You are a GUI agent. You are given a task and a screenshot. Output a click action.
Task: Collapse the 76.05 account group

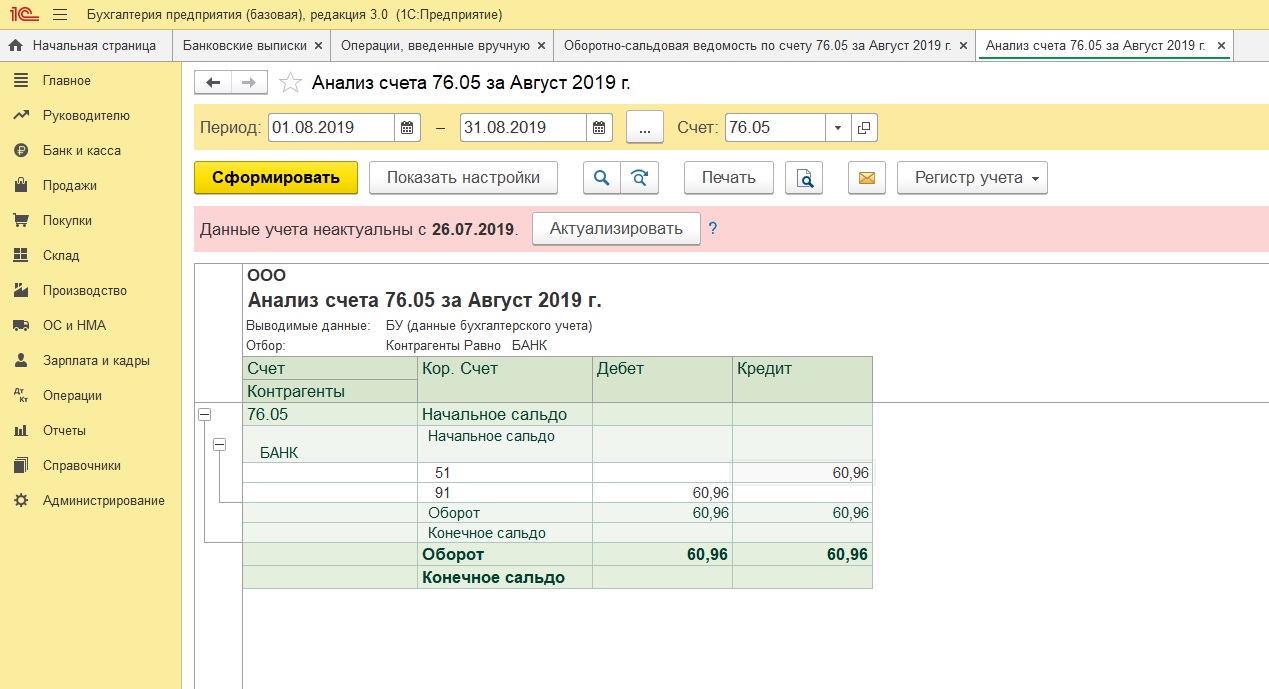point(205,414)
